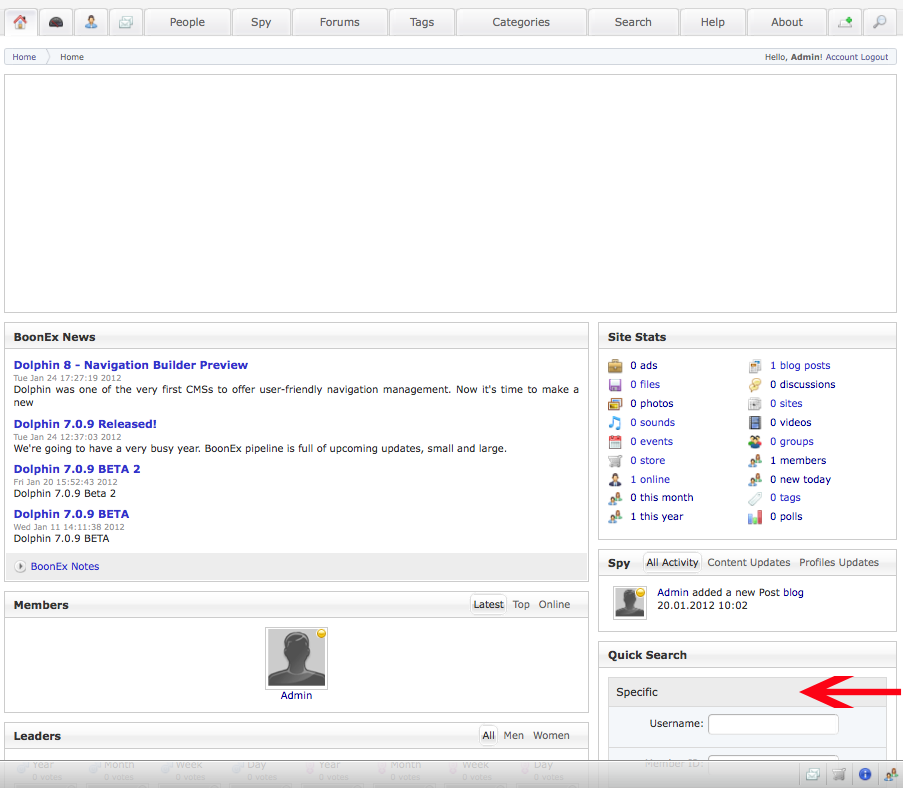
Task: Click the add-content icon with green plus
Action: tap(845, 22)
